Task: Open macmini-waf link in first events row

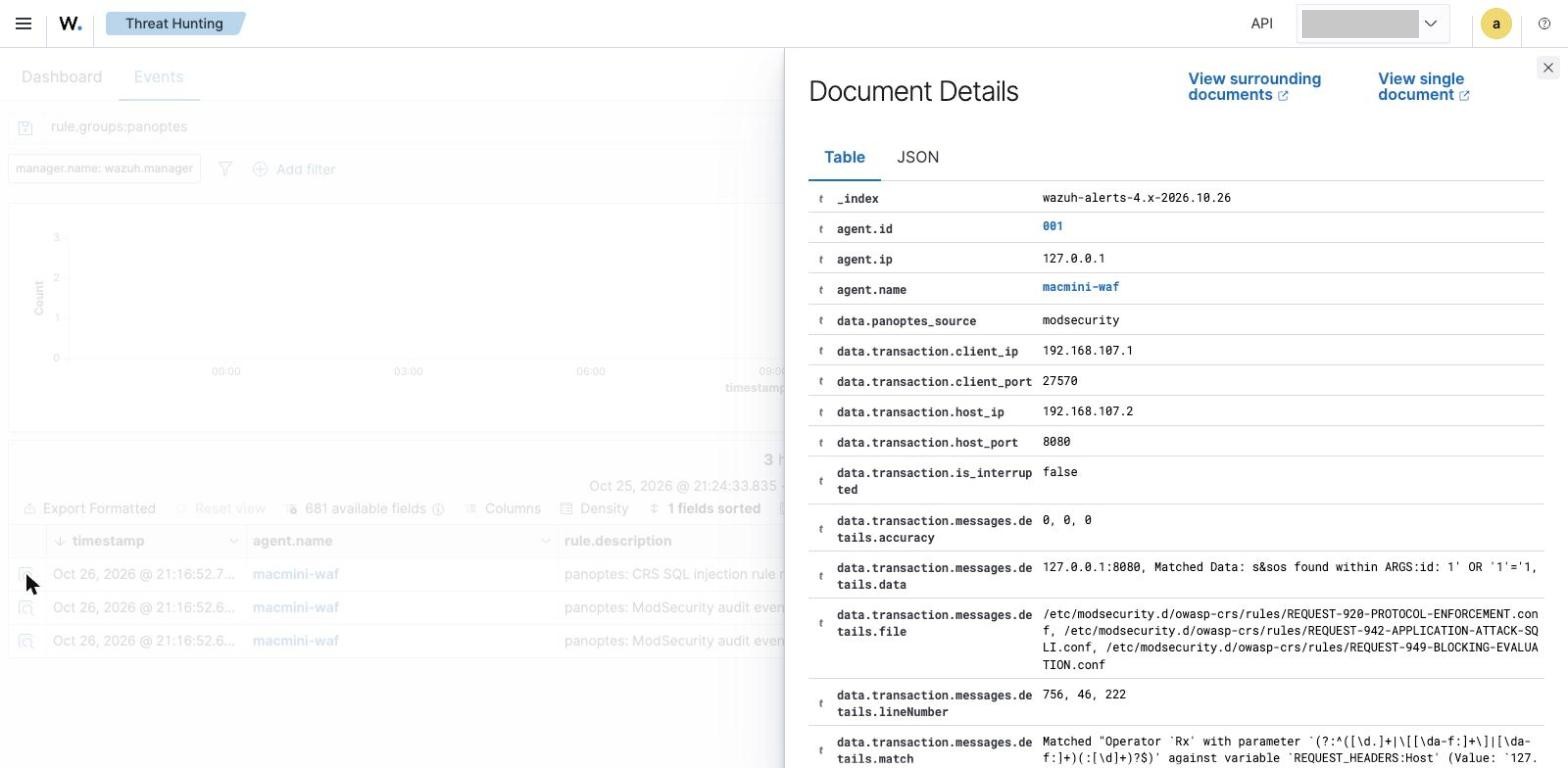Action: tap(295, 574)
